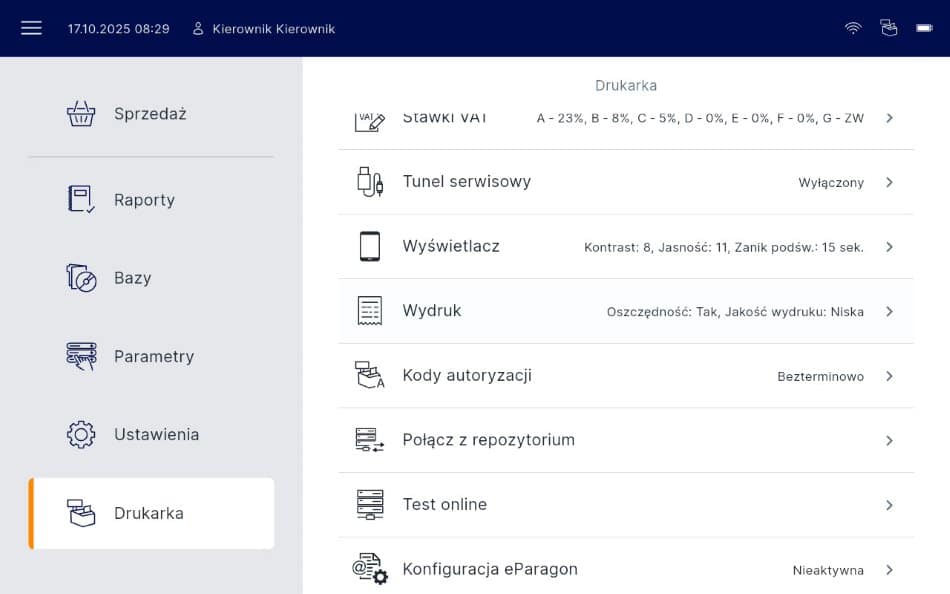
Task: Click the Kody autoryzacji icon
Action: pos(370,376)
